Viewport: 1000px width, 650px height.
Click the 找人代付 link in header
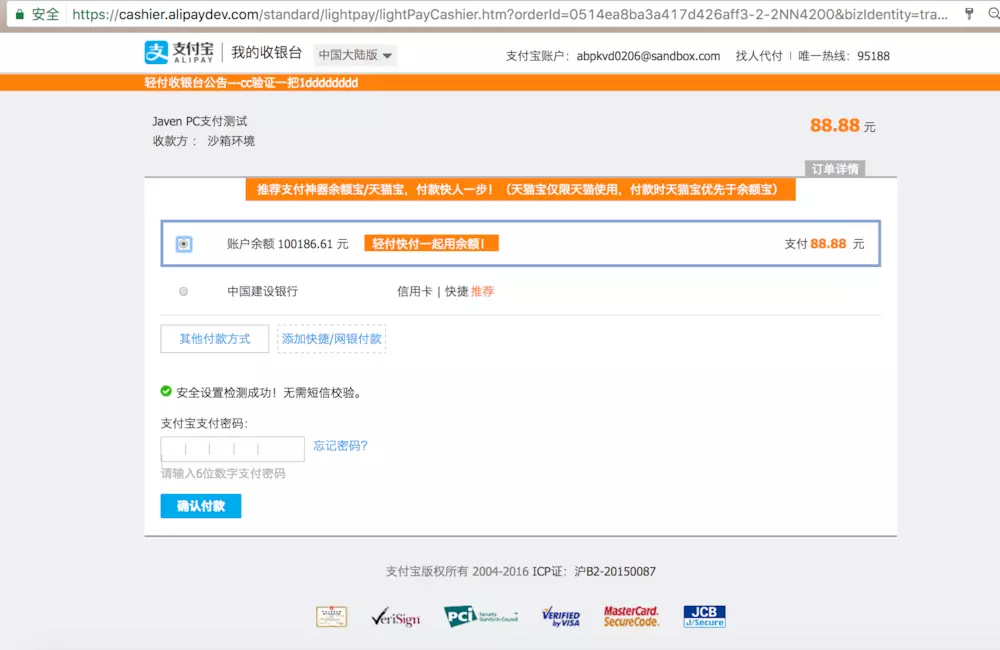[760, 56]
